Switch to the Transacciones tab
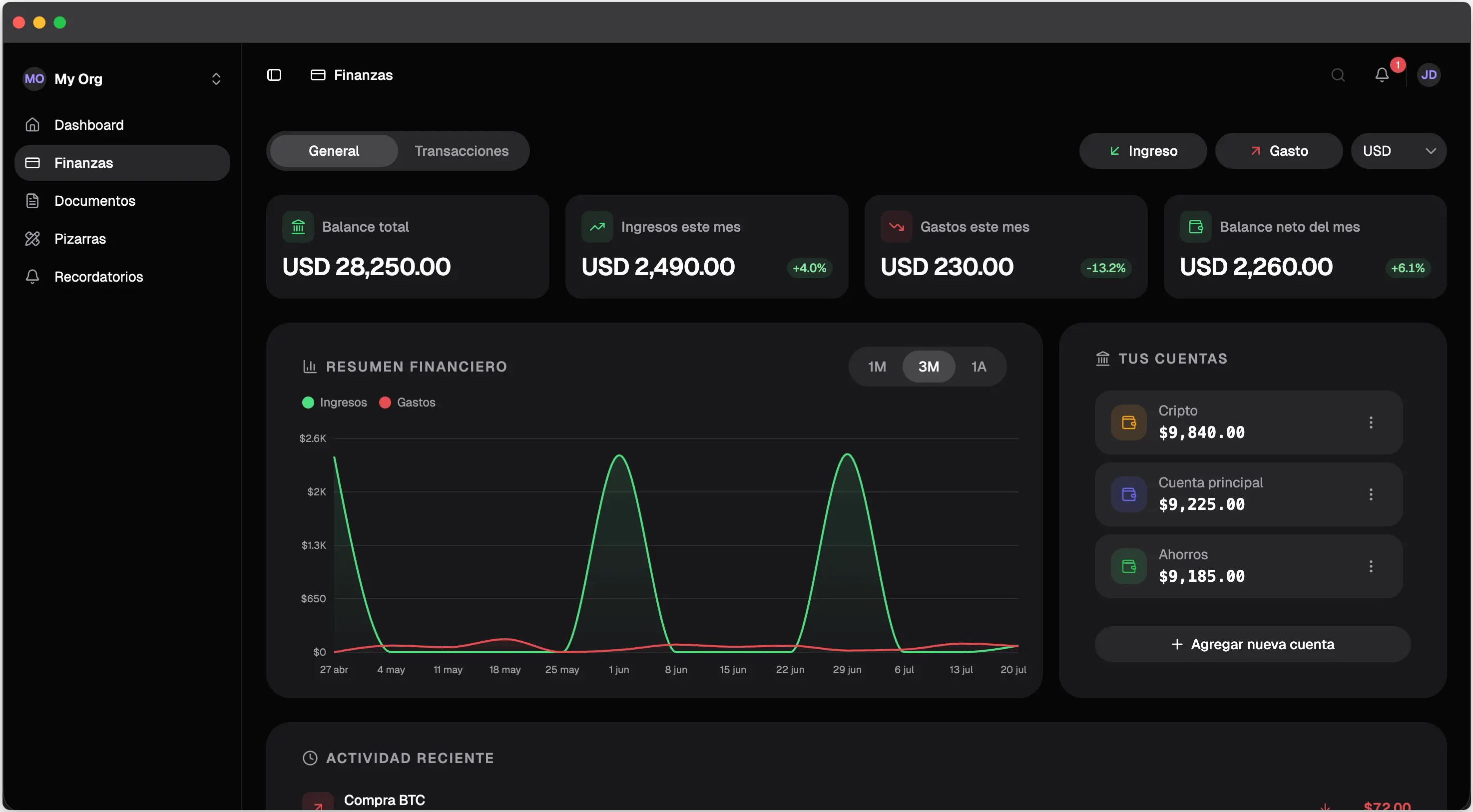 (x=461, y=151)
